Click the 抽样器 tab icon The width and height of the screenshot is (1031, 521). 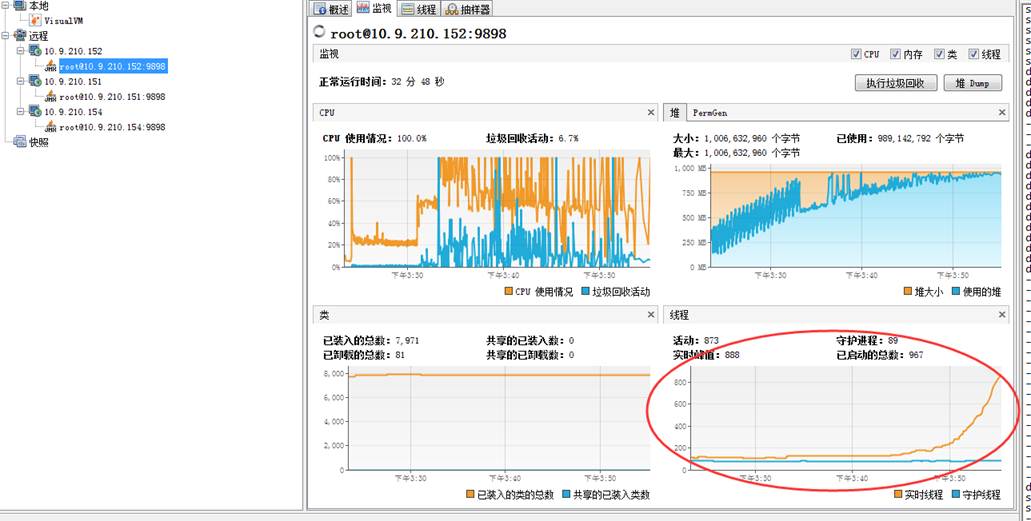[452, 9]
